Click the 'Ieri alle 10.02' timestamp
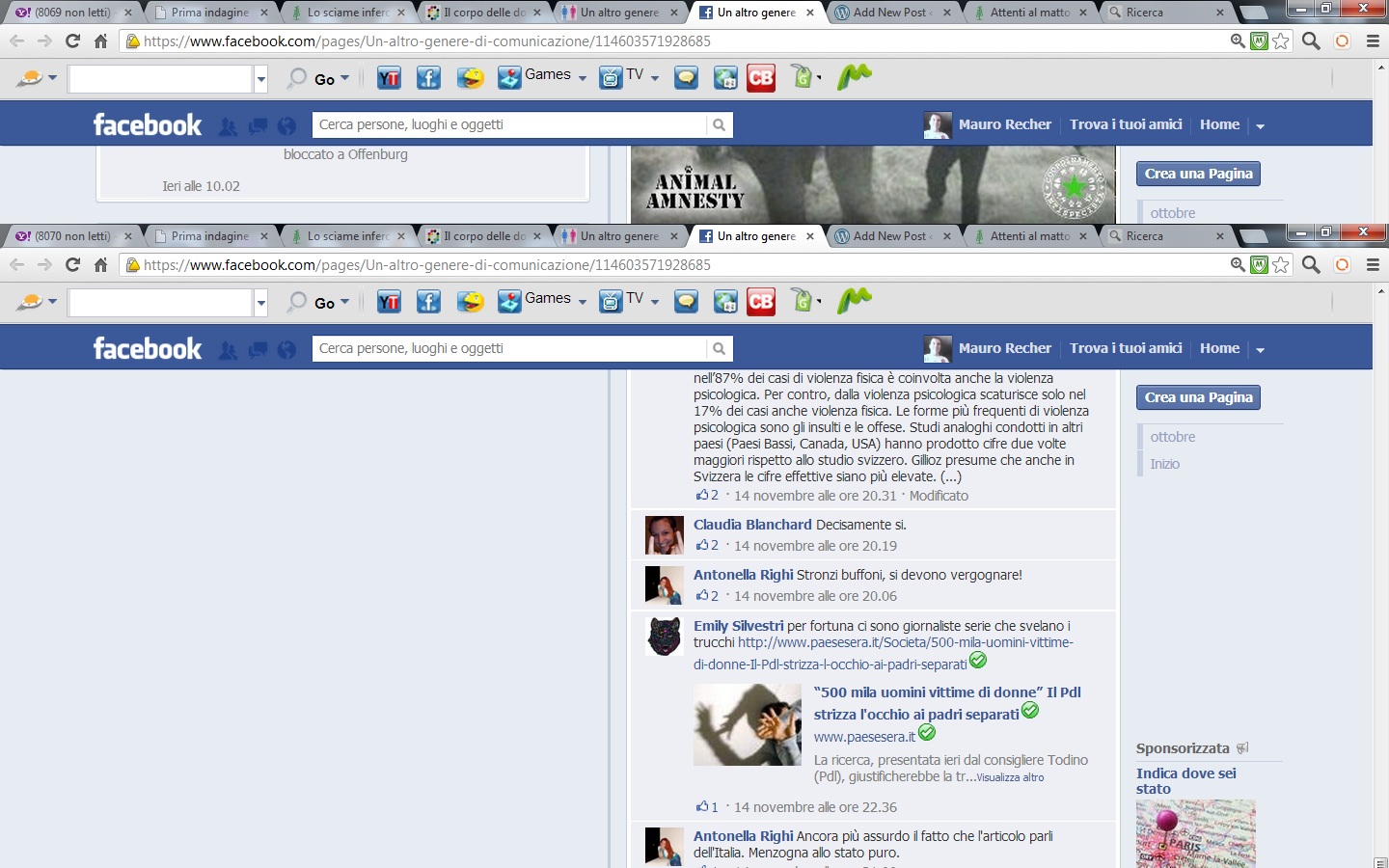 tap(201, 186)
